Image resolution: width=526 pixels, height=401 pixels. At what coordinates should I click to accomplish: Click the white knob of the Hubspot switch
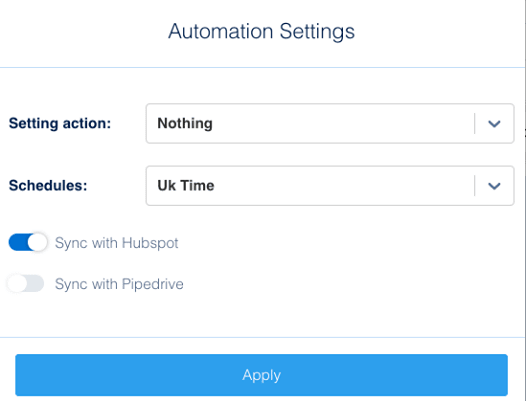pos(37,242)
